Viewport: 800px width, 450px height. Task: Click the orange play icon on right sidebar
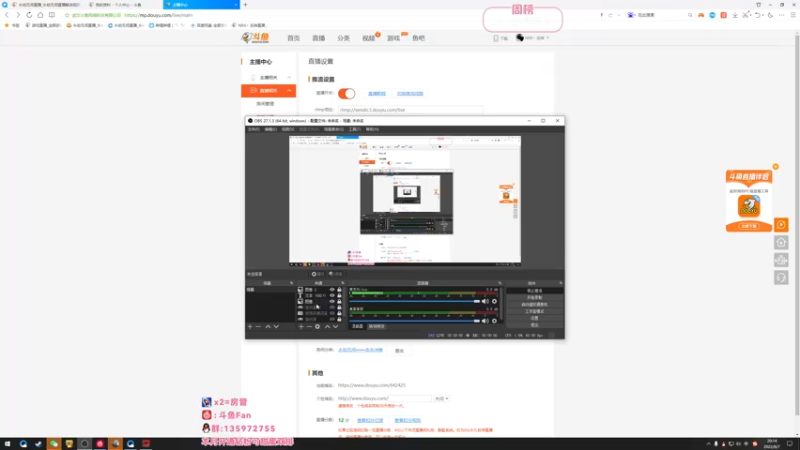tap(781, 224)
